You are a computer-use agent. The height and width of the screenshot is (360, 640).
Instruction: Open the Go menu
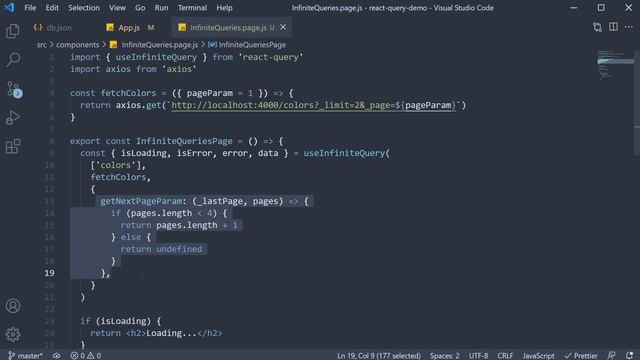pyautogui.click(x=140, y=8)
